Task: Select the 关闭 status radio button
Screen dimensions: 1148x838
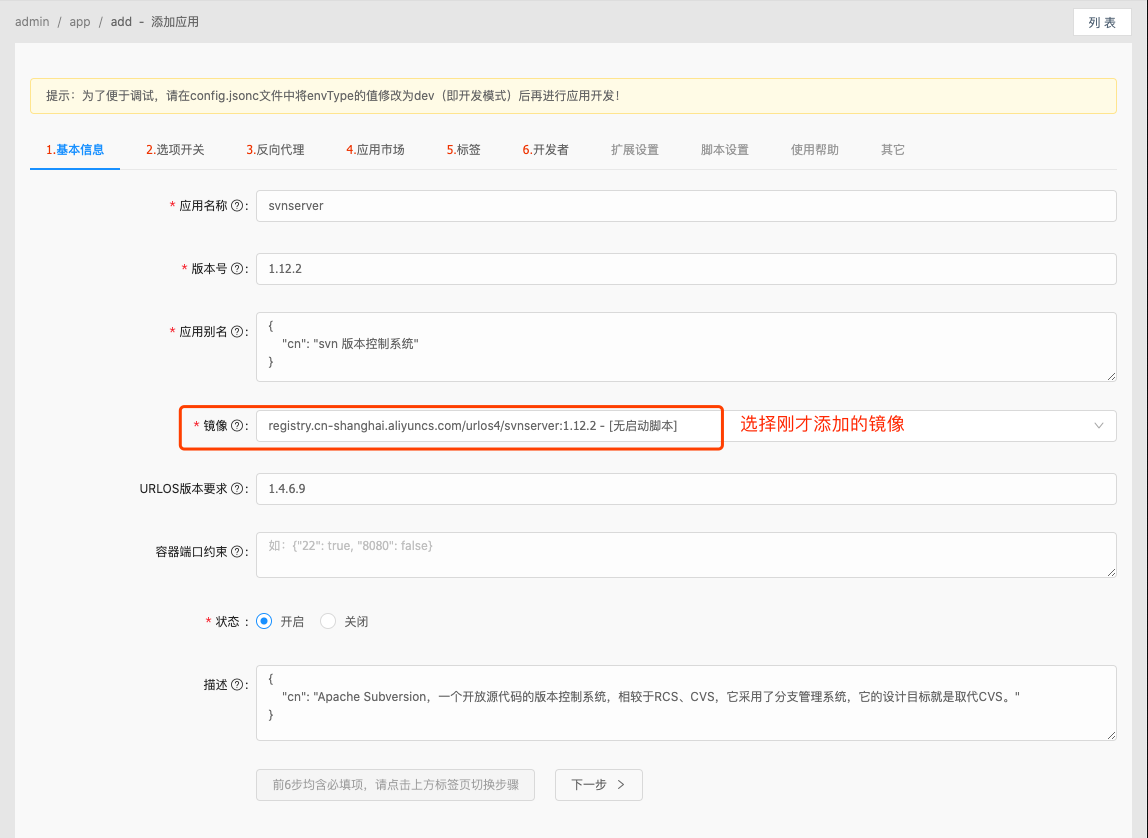Action: (328, 621)
